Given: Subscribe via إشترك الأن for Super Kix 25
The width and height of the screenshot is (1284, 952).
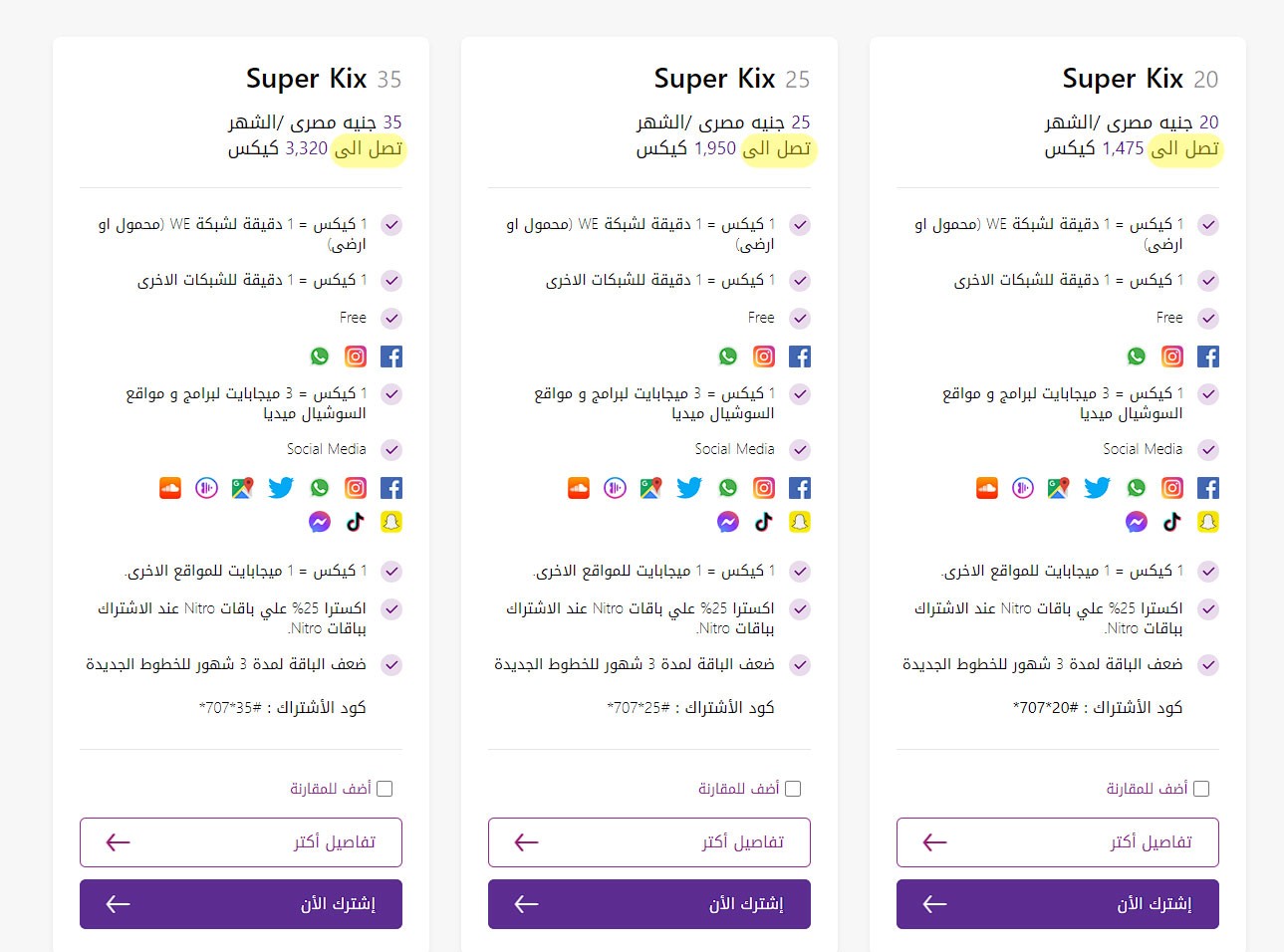Looking at the screenshot, I should pyautogui.click(x=649, y=904).
